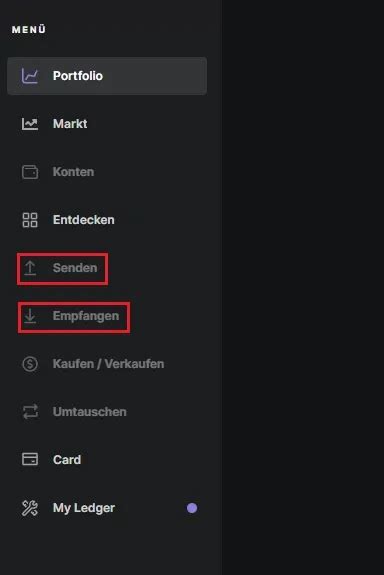Choose Empfangen to receive funds
Image resolution: width=384 pixels, height=575 pixels.
click(x=86, y=316)
